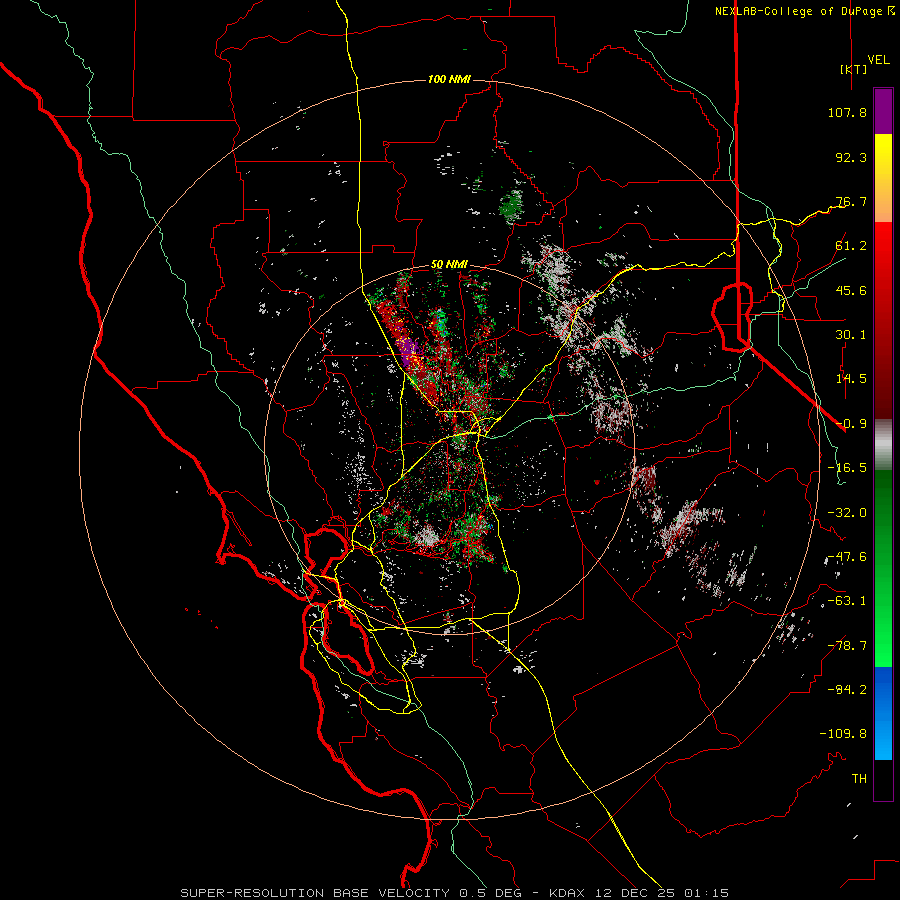Select the 45.6 velocity scale value
The width and height of the screenshot is (900, 900).
(x=851, y=290)
